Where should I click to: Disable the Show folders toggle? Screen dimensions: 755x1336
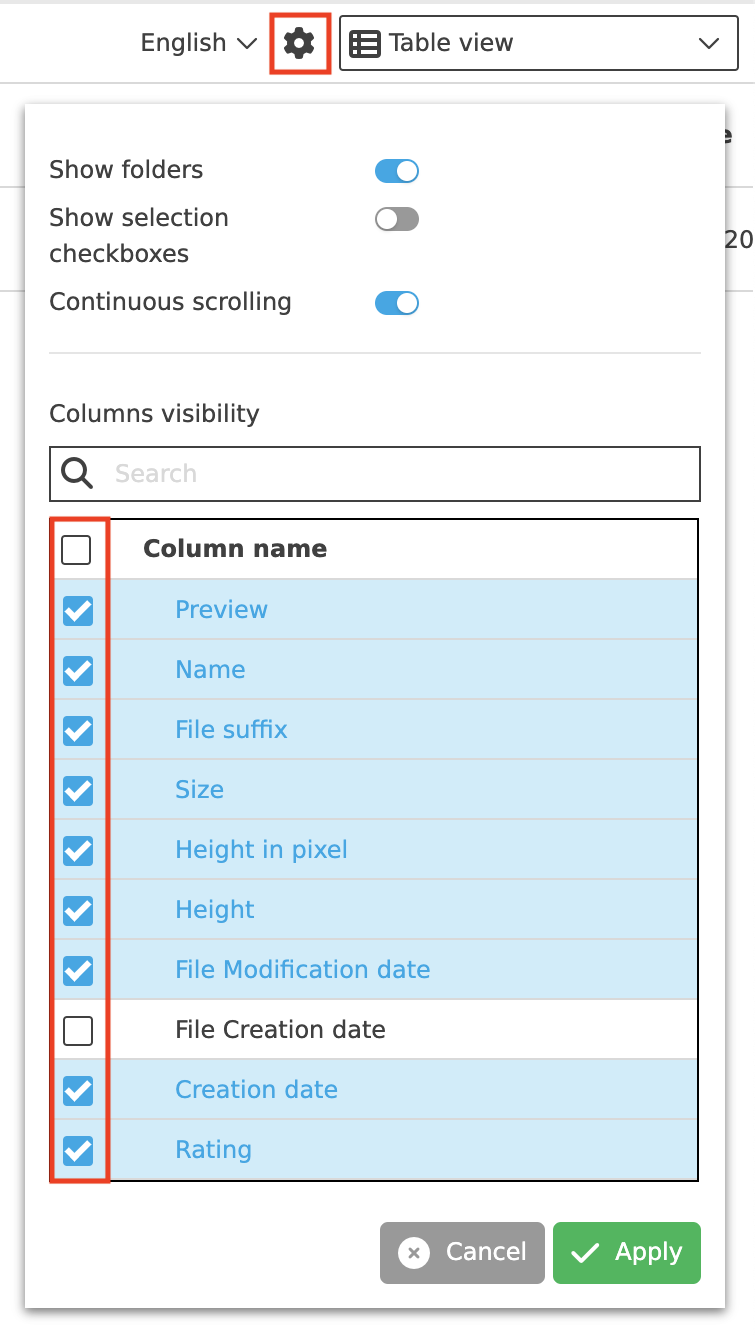click(x=396, y=170)
